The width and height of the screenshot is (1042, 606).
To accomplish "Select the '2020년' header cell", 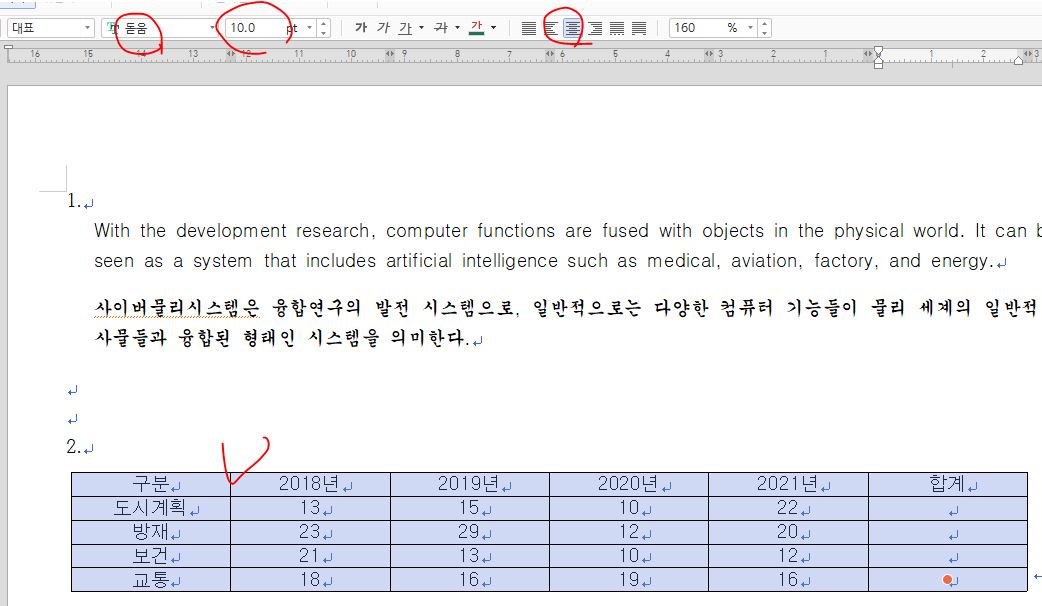I will click(x=629, y=484).
